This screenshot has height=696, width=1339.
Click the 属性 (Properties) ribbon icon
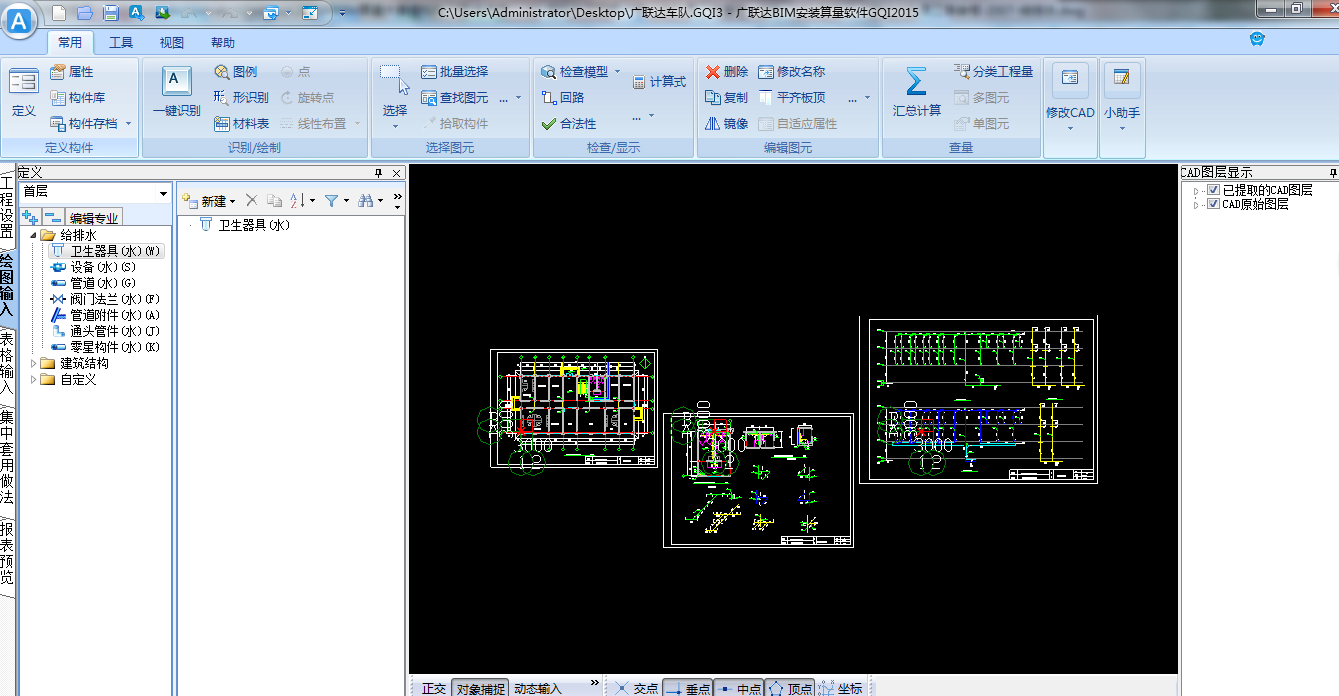tap(72, 72)
